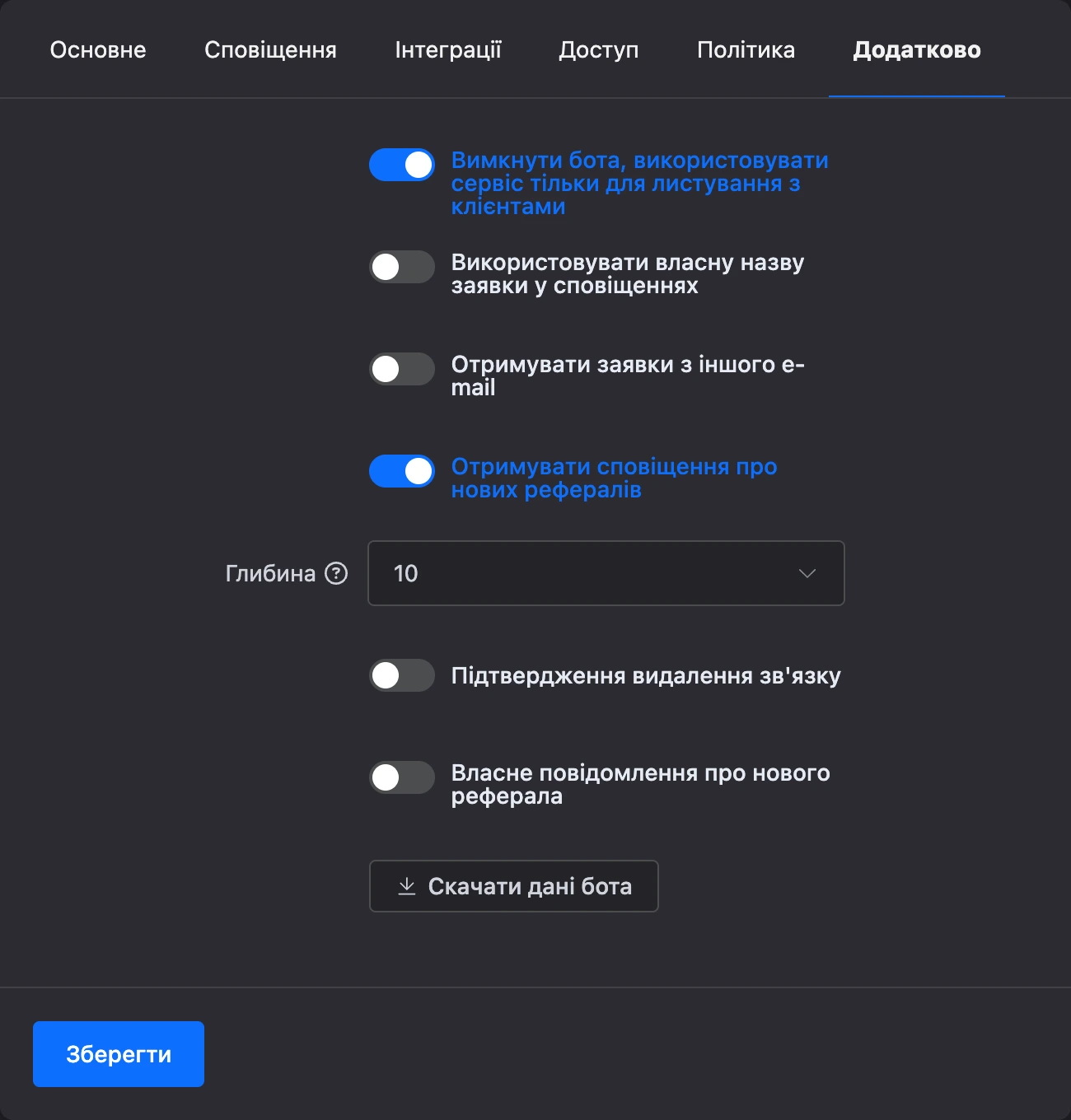This screenshot has height=1120, width=1071.
Task: Click the Глибина field label
Action: click(270, 573)
